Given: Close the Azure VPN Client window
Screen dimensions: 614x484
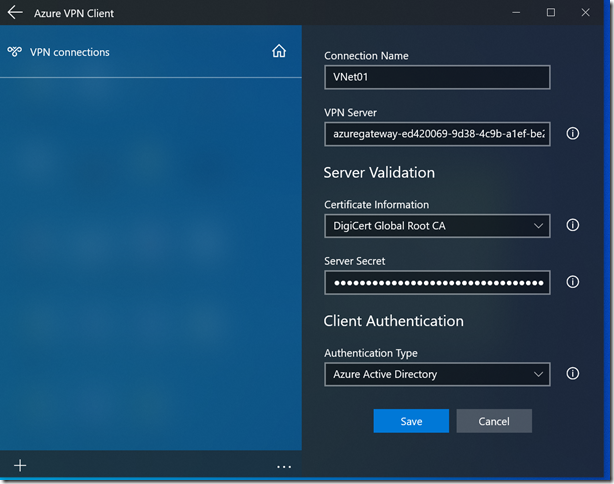Looking at the screenshot, I should (x=585, y=13).
